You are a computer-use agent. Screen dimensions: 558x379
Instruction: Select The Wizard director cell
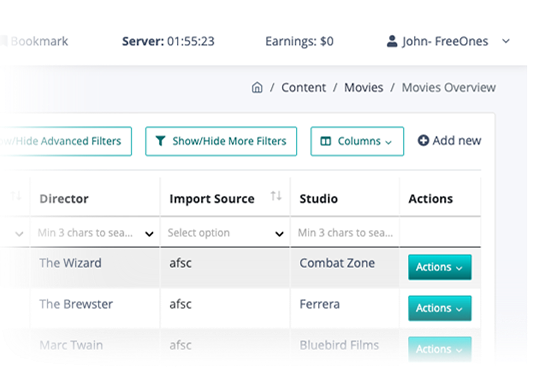click(x=70, y=263)
